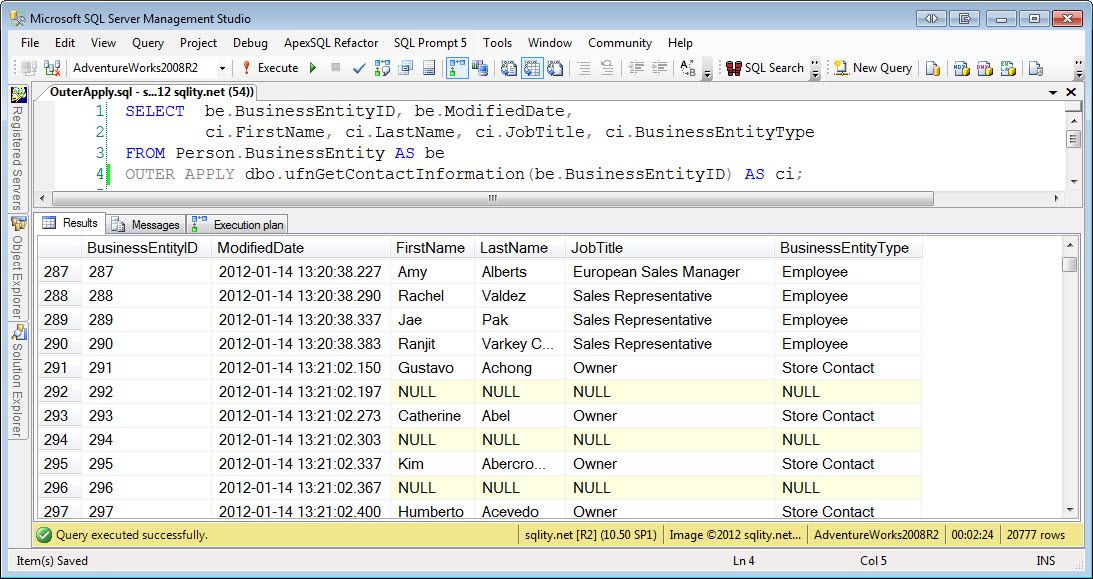Screen dimensions: 1093x579
Task: Open the AdventureWorks2008R2 database dropdown
Action: click(222, 68)
